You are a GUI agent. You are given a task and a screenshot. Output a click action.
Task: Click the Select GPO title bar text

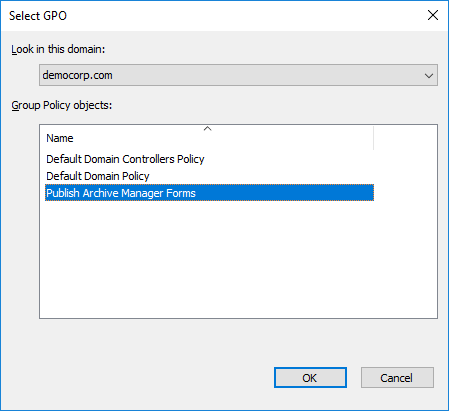[x=38, y=16]
